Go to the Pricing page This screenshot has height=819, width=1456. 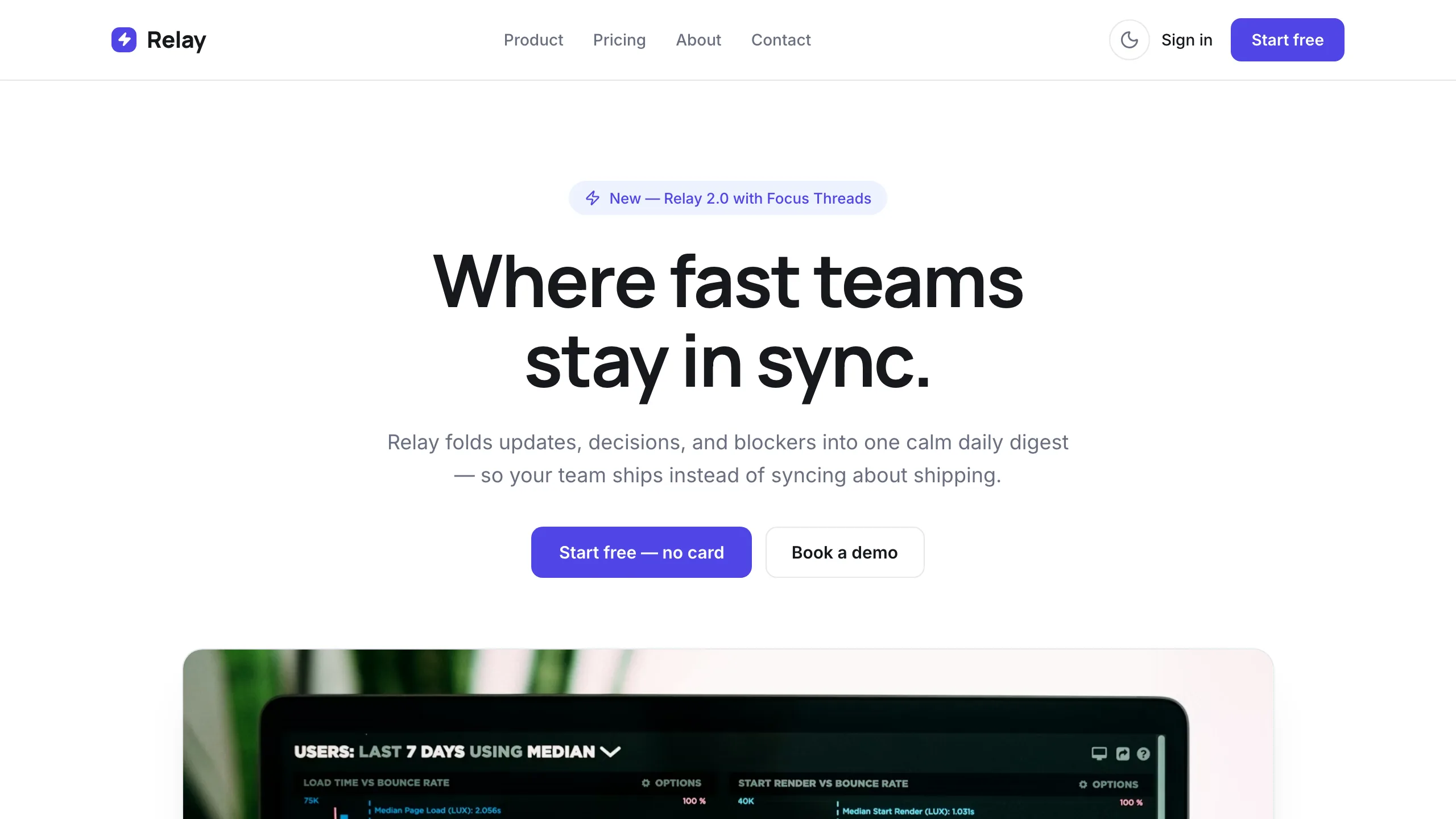click(619, 40)
